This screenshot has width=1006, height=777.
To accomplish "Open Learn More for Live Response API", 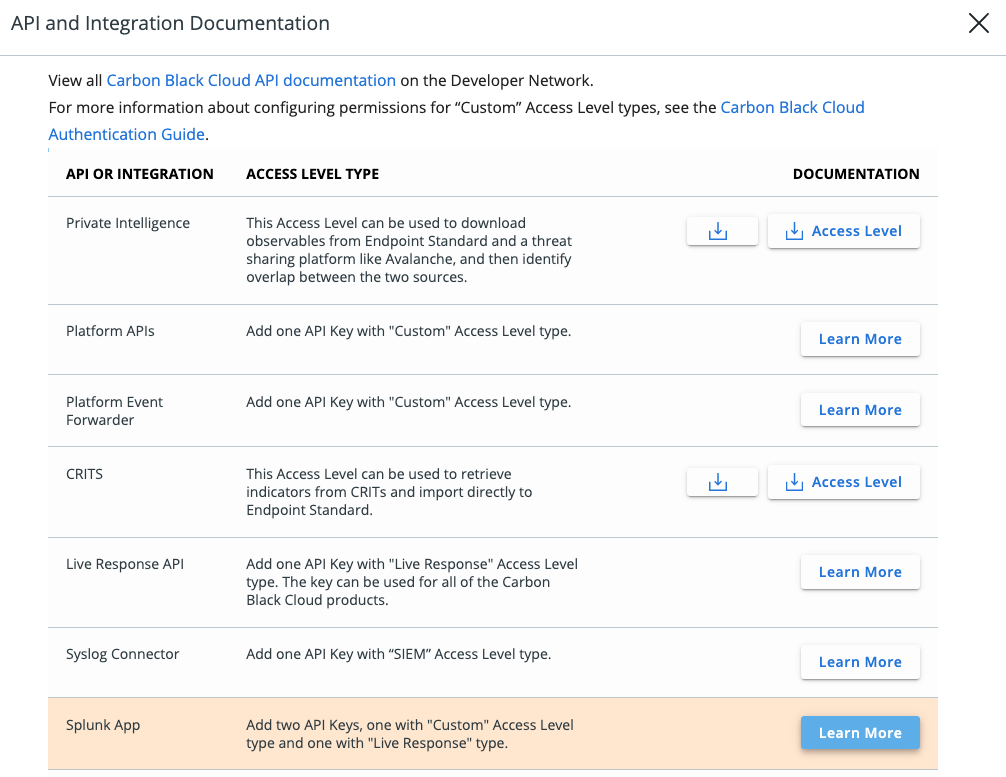I will click(860, 572).
